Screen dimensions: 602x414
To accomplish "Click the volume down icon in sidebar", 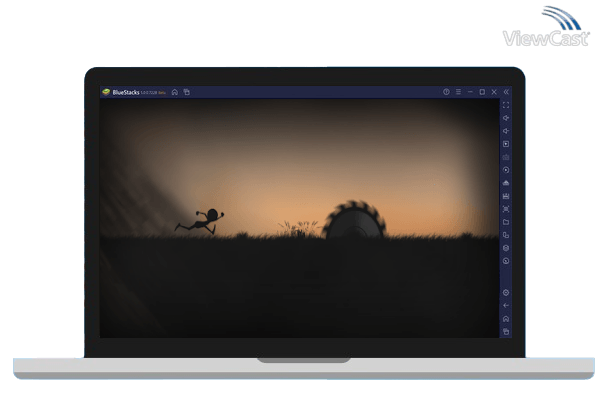I will (506, 131).
